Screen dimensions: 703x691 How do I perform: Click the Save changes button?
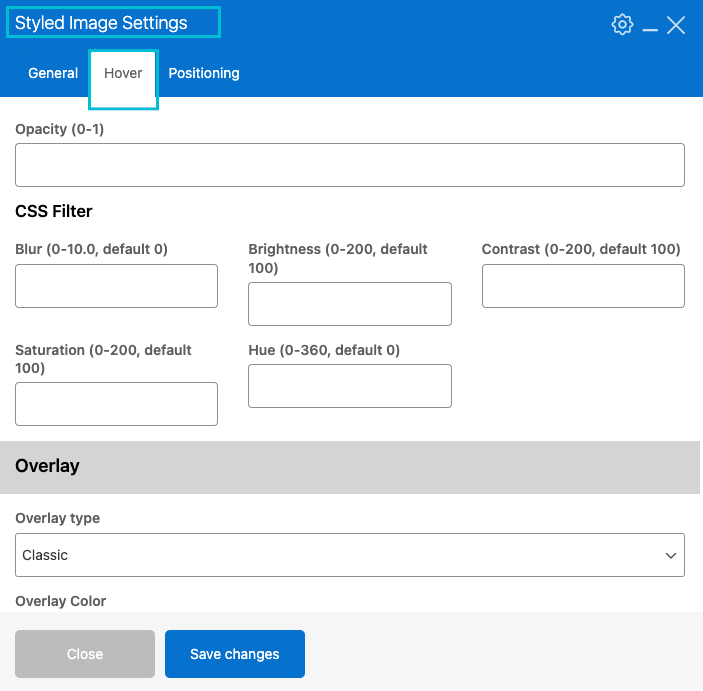click(x=234, y=654)
